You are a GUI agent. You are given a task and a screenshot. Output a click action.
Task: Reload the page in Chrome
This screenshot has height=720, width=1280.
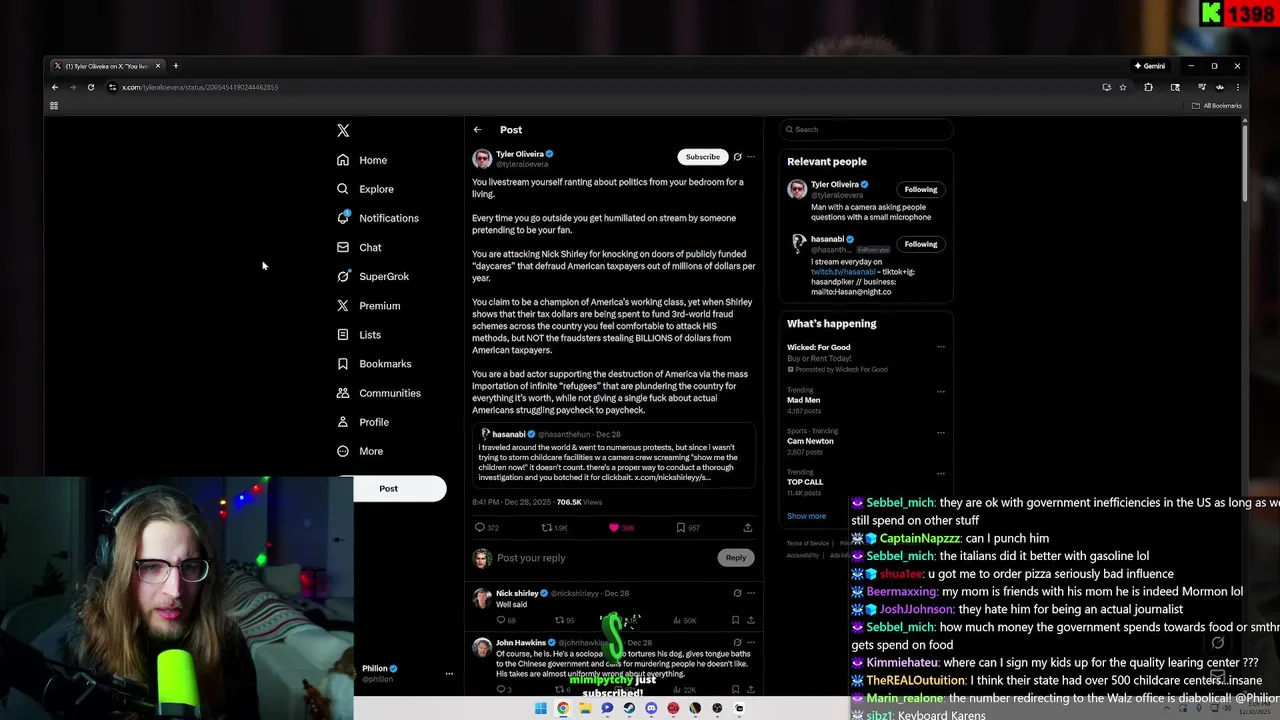click(x=90, y=87)
